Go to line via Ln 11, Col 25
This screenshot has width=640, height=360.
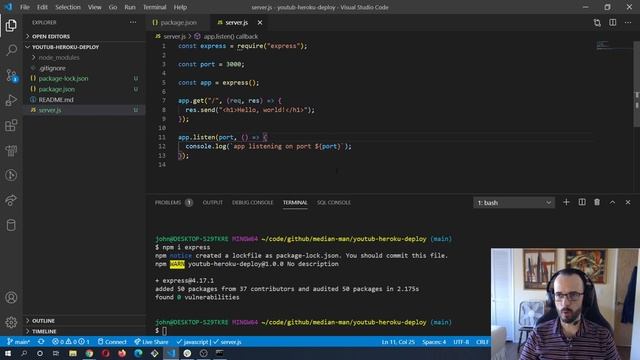(x=398, y=342)
